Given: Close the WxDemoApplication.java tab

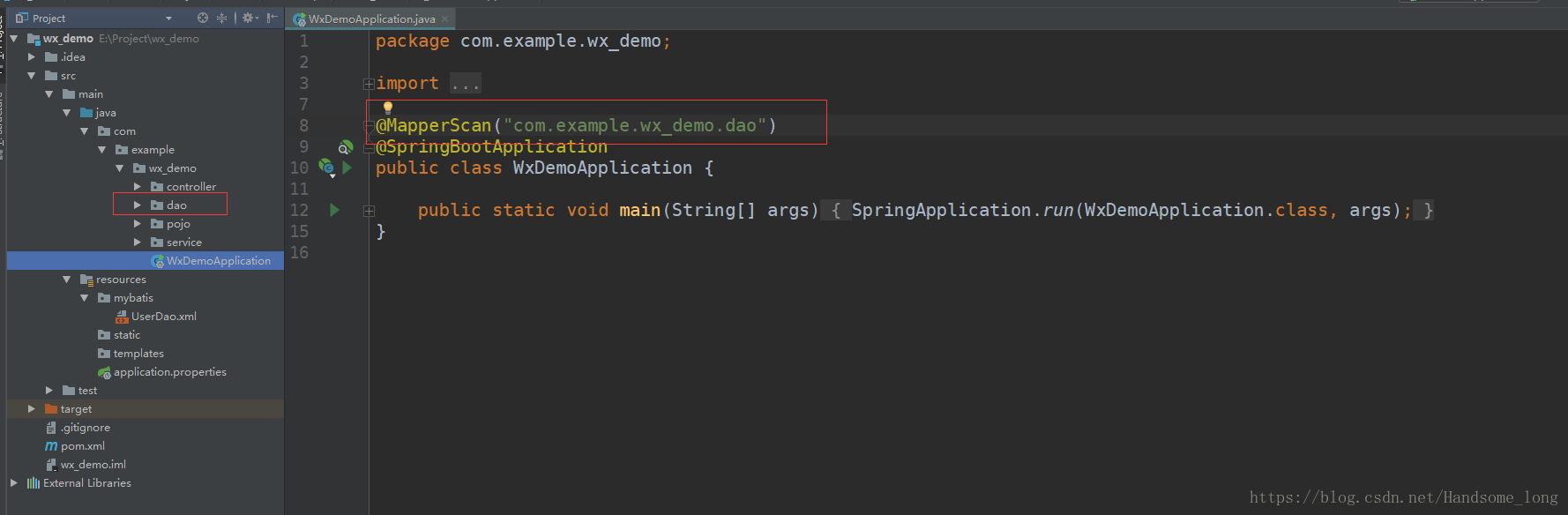Looking at the screenshot, I should [x=444, y=19].
